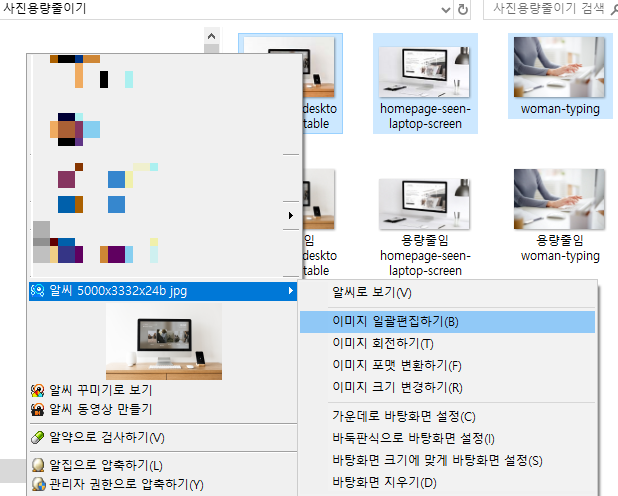Click the search magnifier icon
618x496 pixels.
[614, 9]
